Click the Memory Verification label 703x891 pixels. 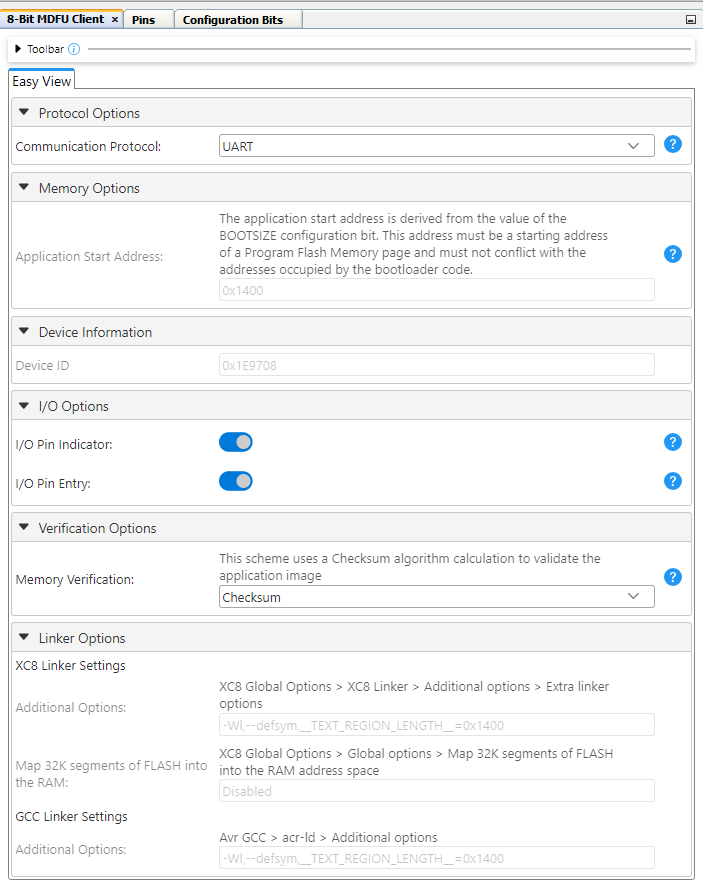point(75,580)
